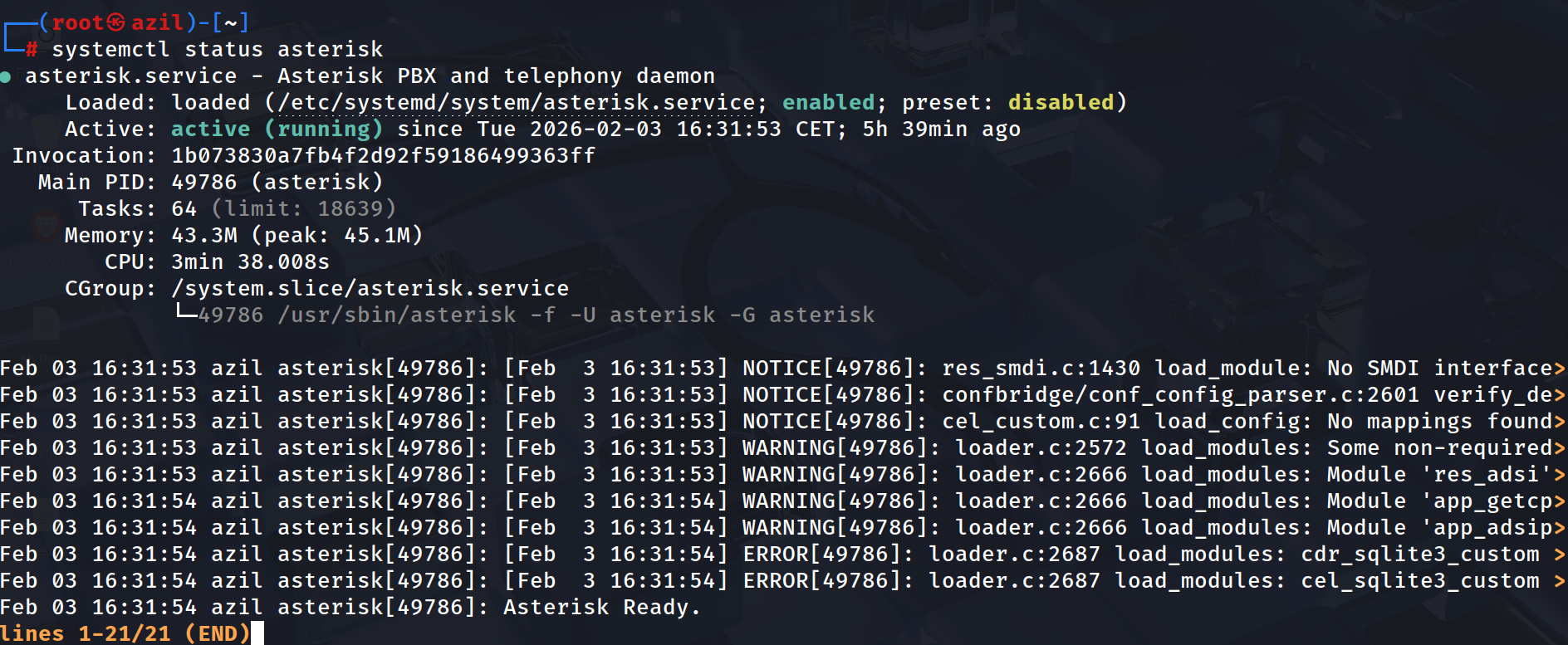Screen dimensions: 1568x645
Task: Click the 'active (running)' status text
Action: click(x=277, y=129)
